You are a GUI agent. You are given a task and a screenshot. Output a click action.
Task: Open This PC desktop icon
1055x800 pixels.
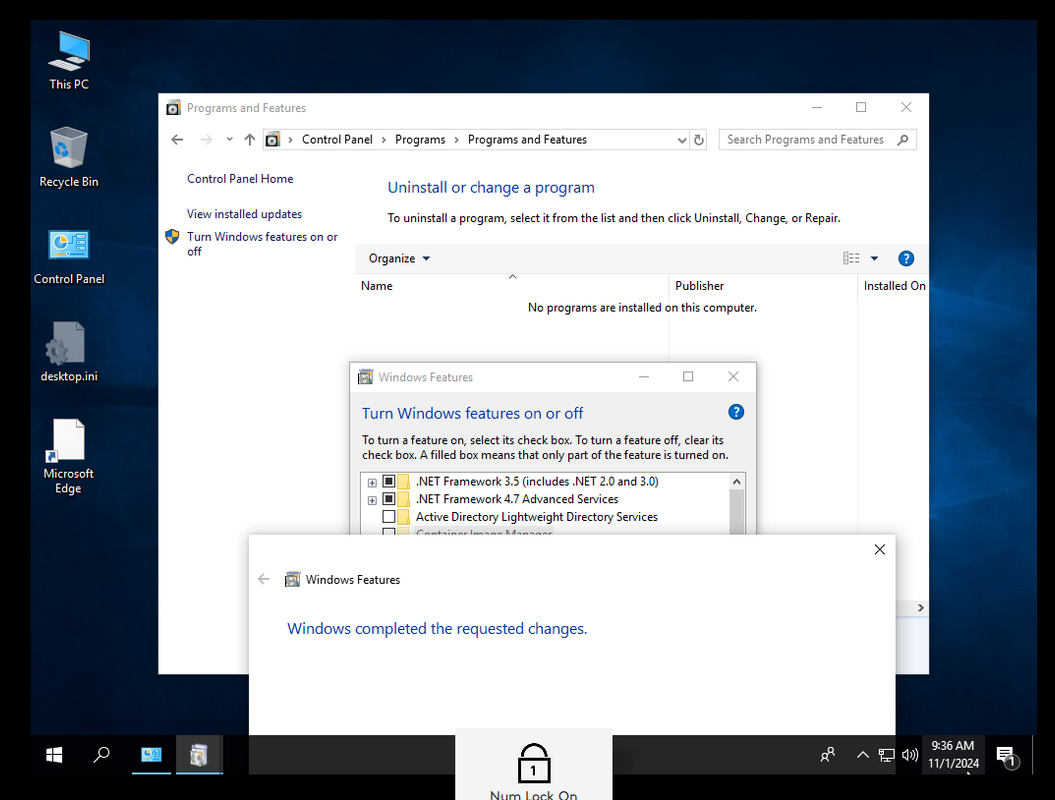(x=69, y=61)
